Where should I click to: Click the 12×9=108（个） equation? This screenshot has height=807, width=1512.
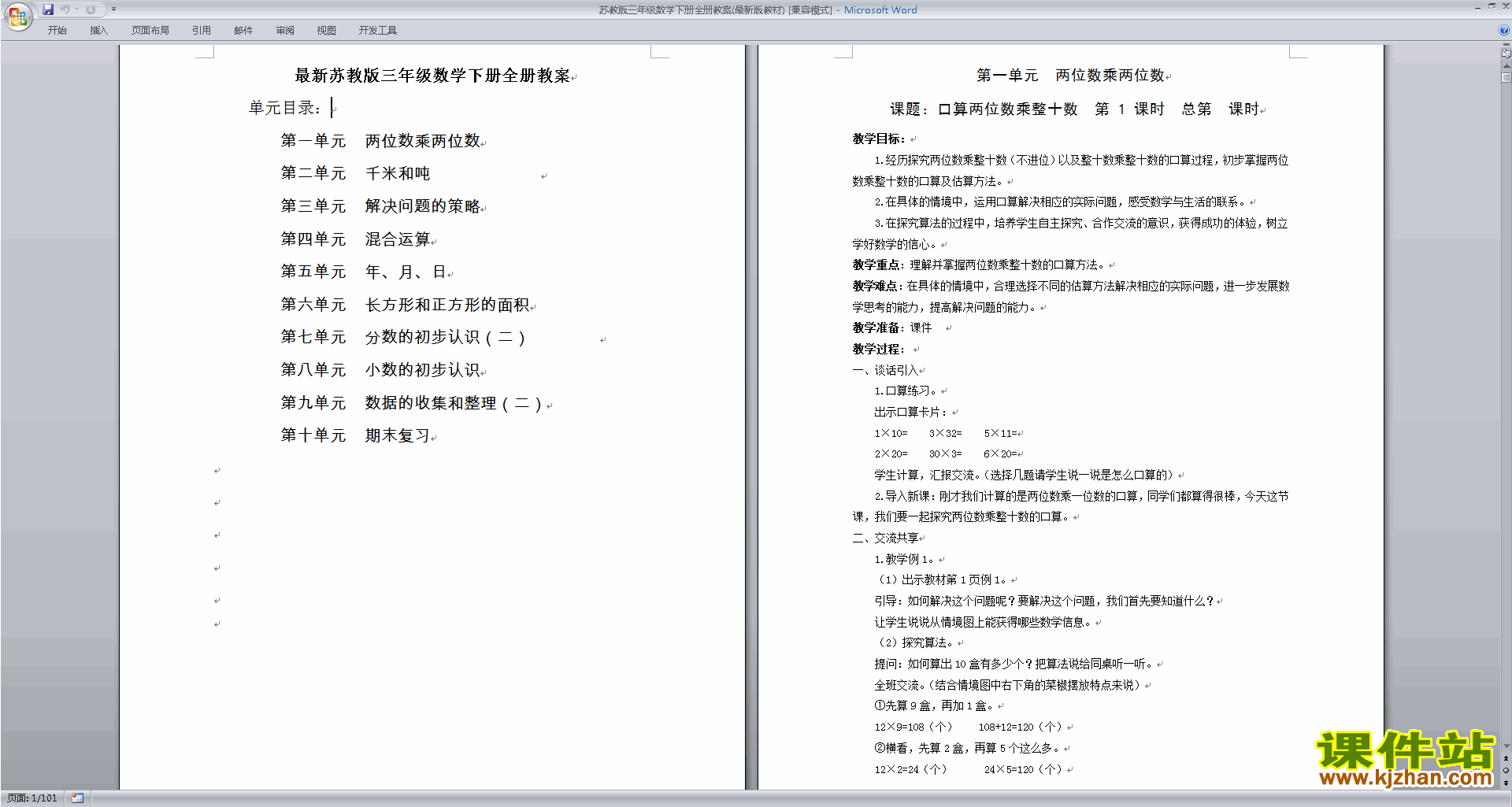pos(913,727)
